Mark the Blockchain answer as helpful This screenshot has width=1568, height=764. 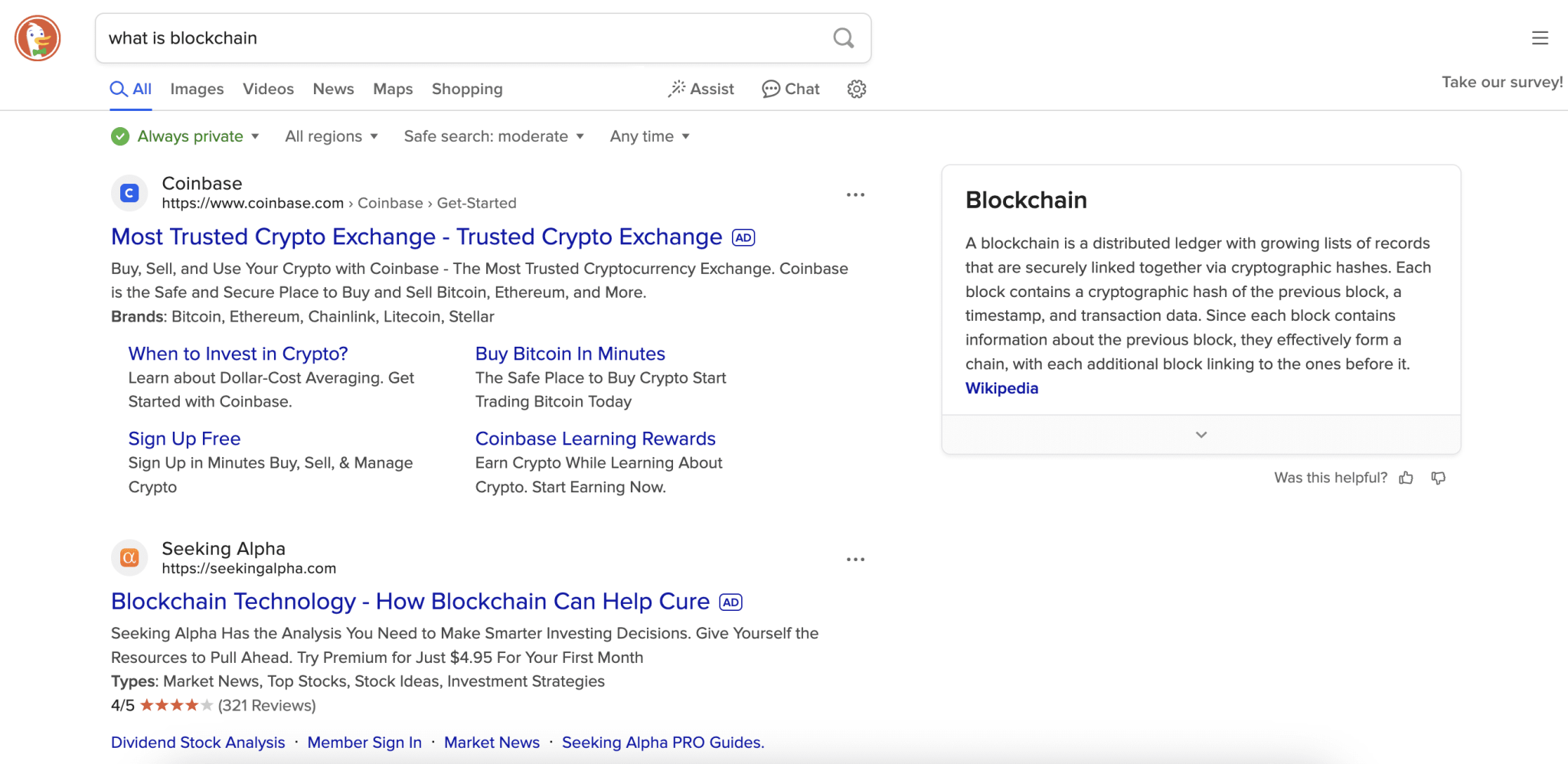click(x=1406, y=478)
